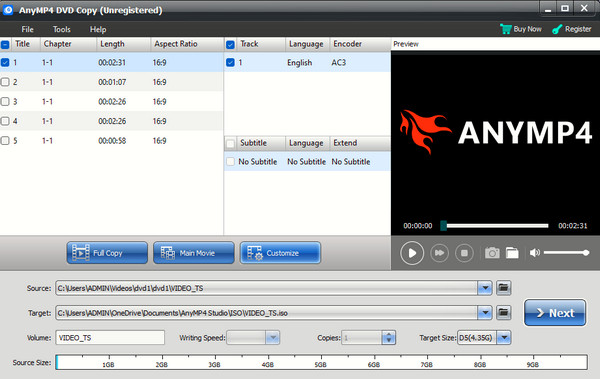
Task: Open the Target Size dropdown
Action: click(x=504, y=338)
